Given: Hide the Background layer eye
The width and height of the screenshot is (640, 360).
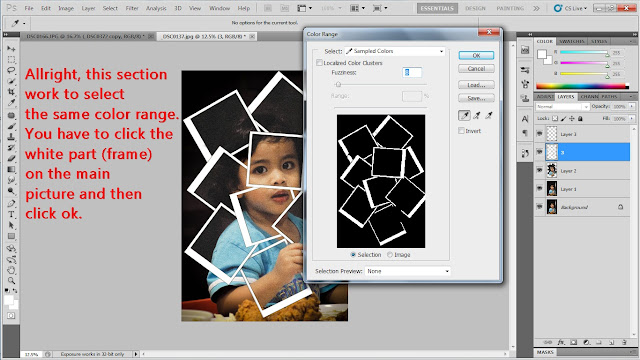Looking at the screenshot, I should (x=540, y=207).
